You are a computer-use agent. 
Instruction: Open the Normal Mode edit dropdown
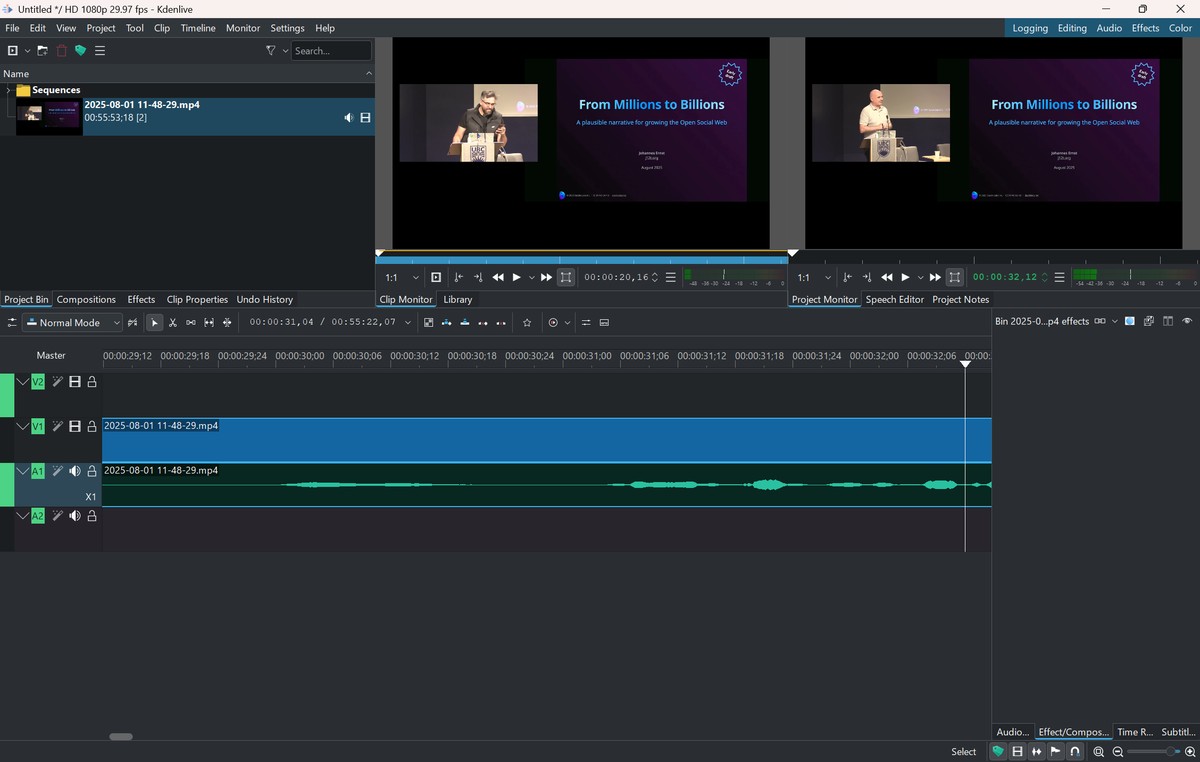pyautogui.click(x=72, y=323)
